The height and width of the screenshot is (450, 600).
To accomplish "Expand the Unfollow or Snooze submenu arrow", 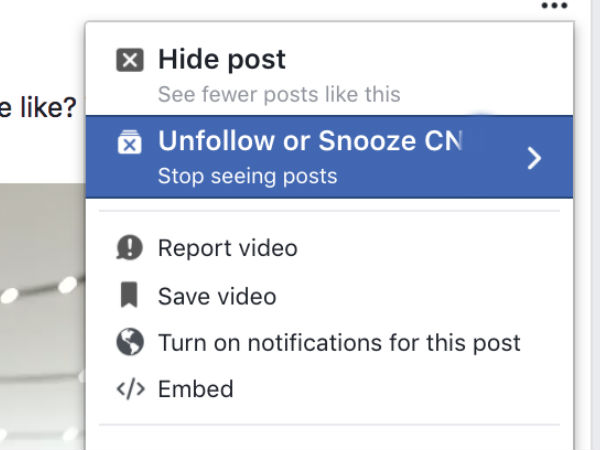I will pos(534,158).
